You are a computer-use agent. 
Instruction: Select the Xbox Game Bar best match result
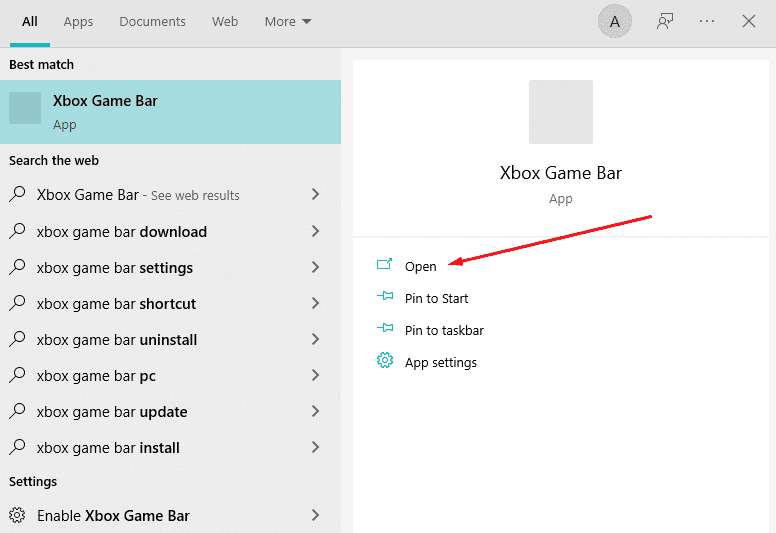click(170, 112)
